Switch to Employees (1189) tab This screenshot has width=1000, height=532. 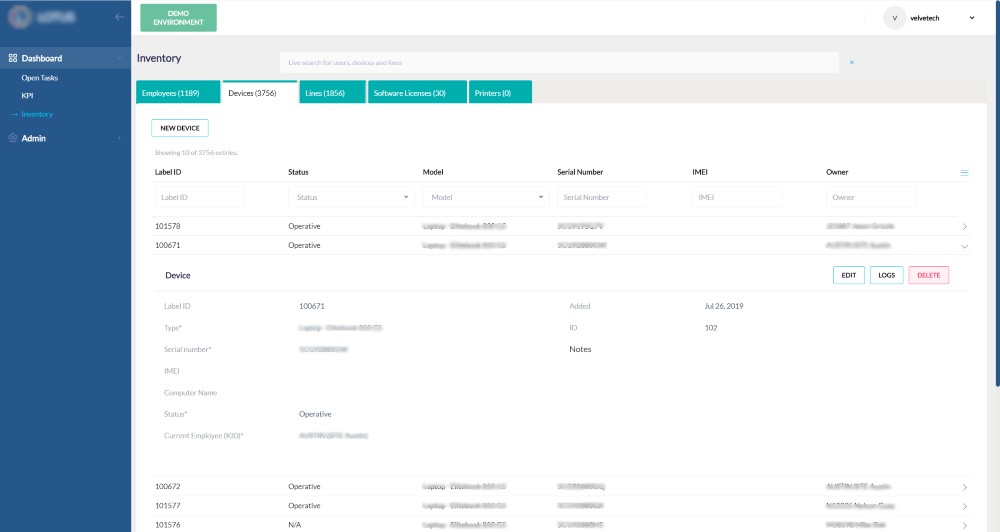click(178, 92)
